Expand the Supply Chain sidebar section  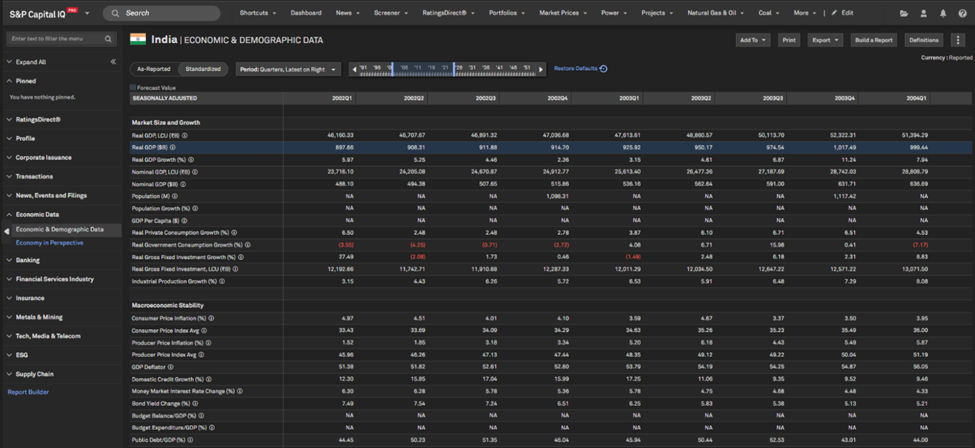pyautogui.click(x=30, y=374)
